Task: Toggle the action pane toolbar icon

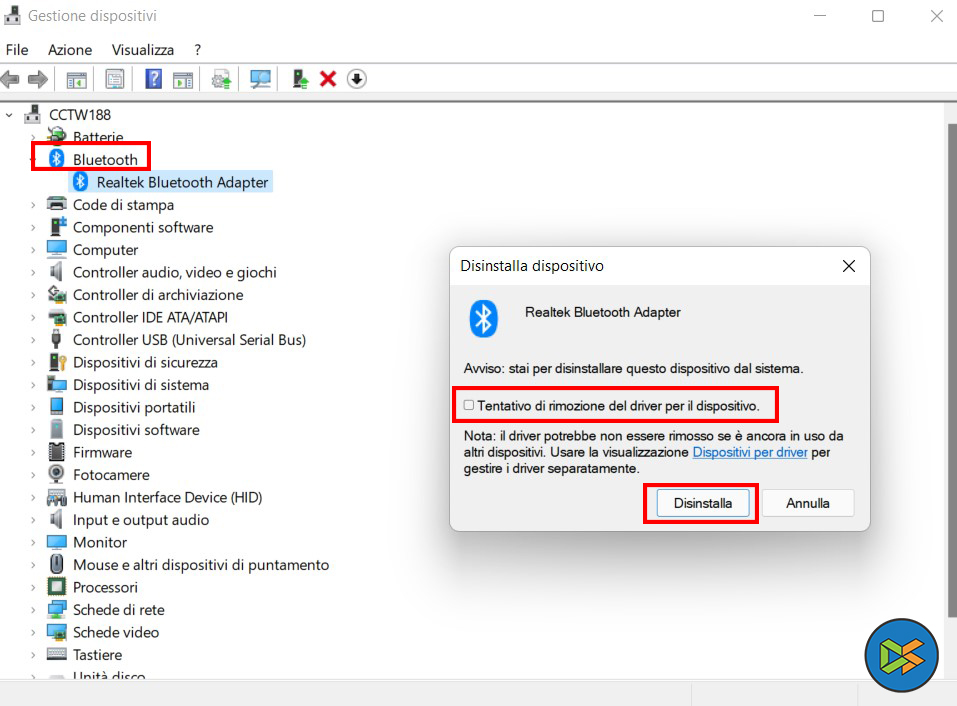Action: [x=182, y=79]
